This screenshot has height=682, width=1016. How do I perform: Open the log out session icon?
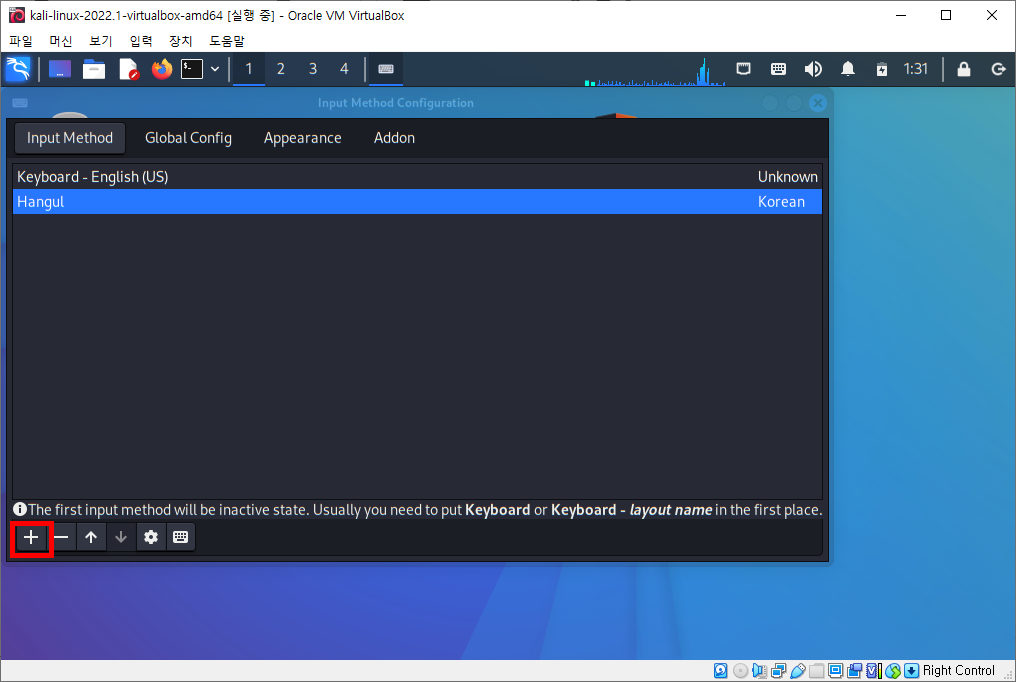999,69
